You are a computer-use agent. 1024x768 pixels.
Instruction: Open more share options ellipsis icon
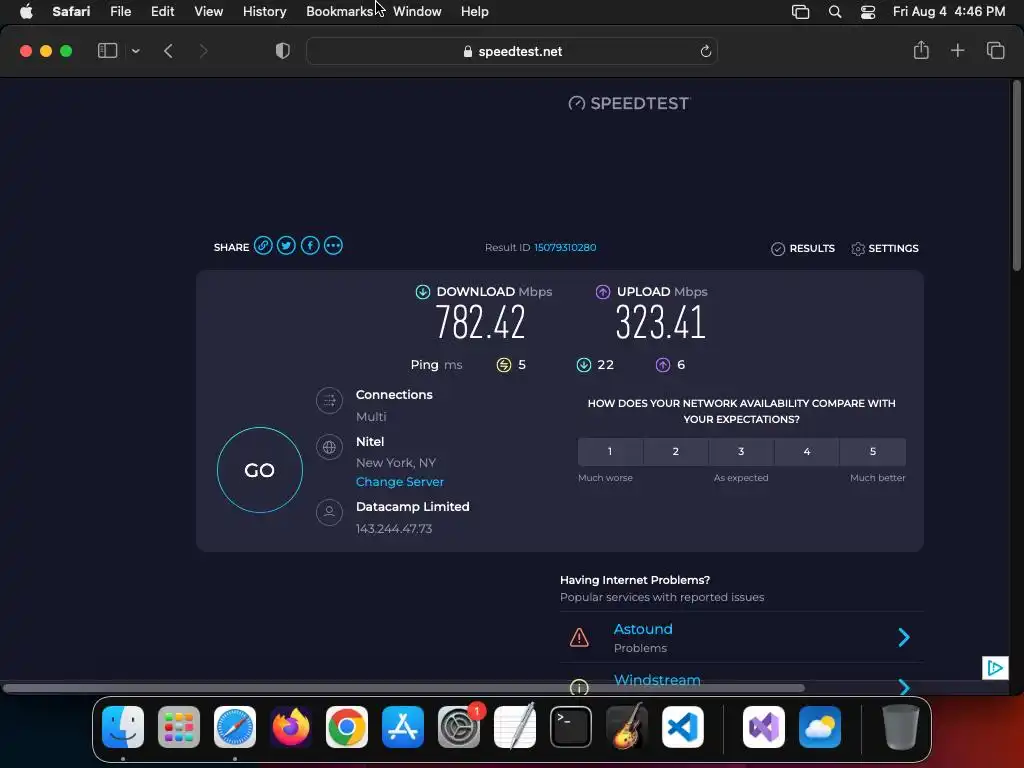click(x=333, y=246)
